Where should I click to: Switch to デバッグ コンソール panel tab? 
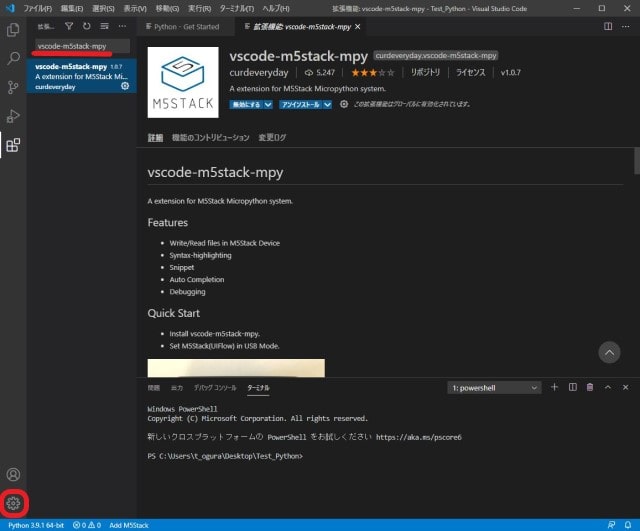click(215, 388)
